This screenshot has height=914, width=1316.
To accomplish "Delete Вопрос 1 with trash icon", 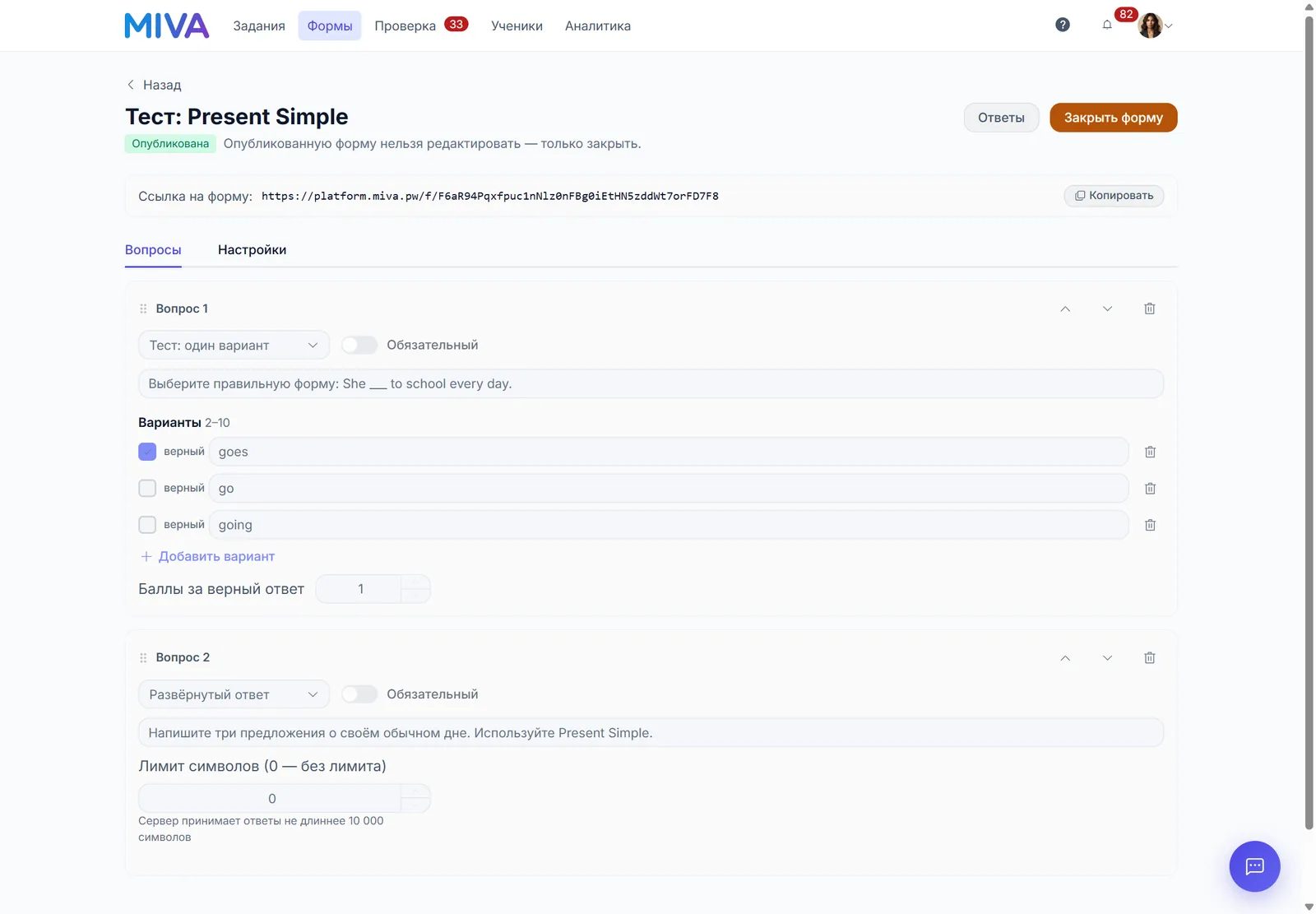I will point(1150,309).
